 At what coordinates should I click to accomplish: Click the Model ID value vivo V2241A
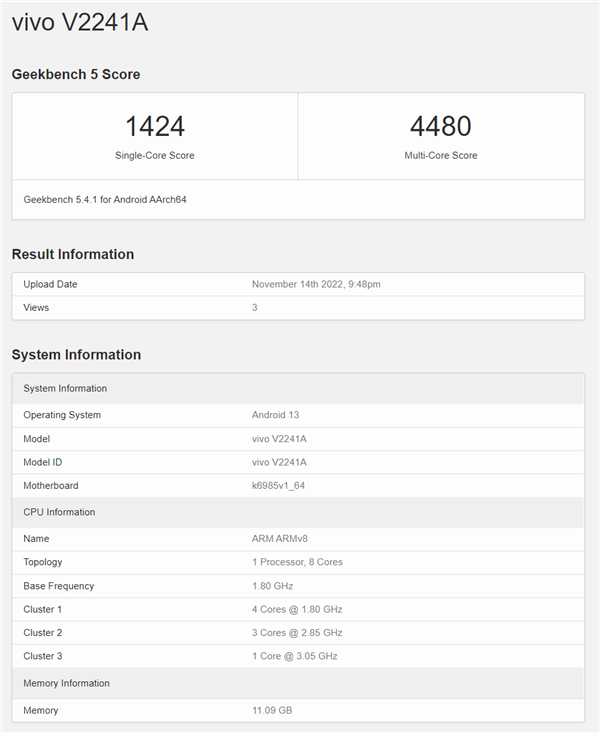pyautogui.click(x=279, y=462)
